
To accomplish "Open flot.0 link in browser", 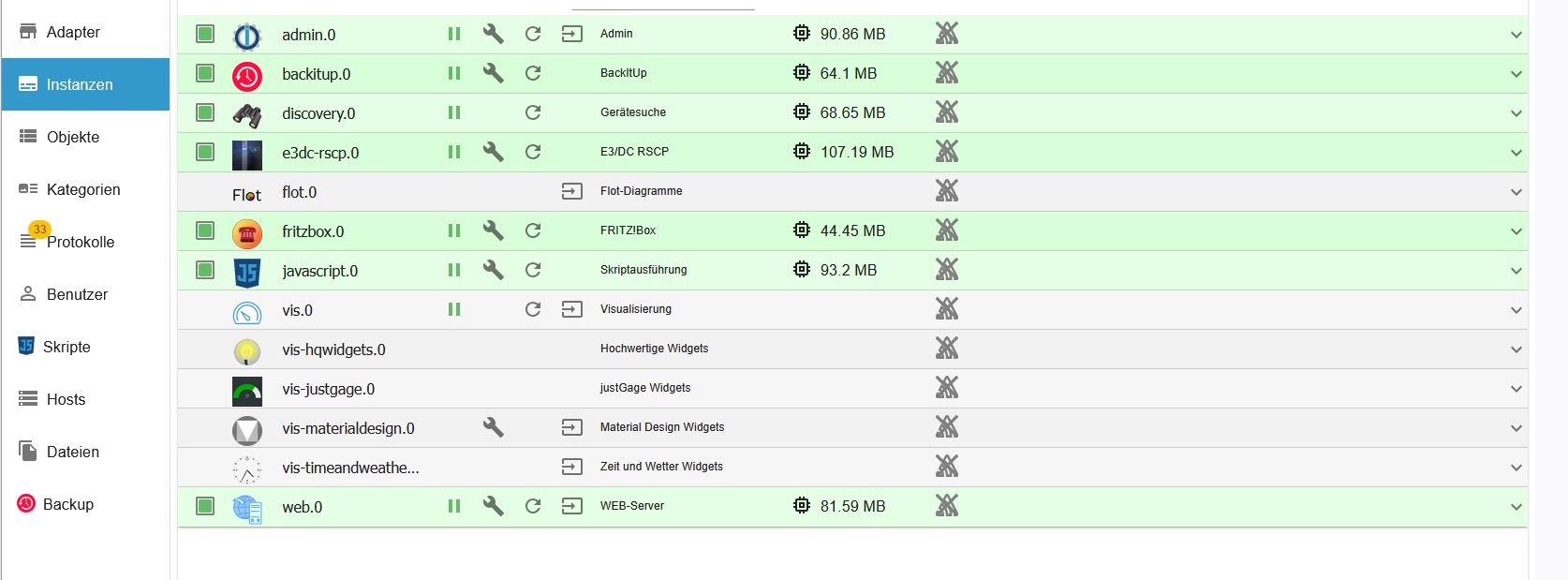I will tap(571, 192).
